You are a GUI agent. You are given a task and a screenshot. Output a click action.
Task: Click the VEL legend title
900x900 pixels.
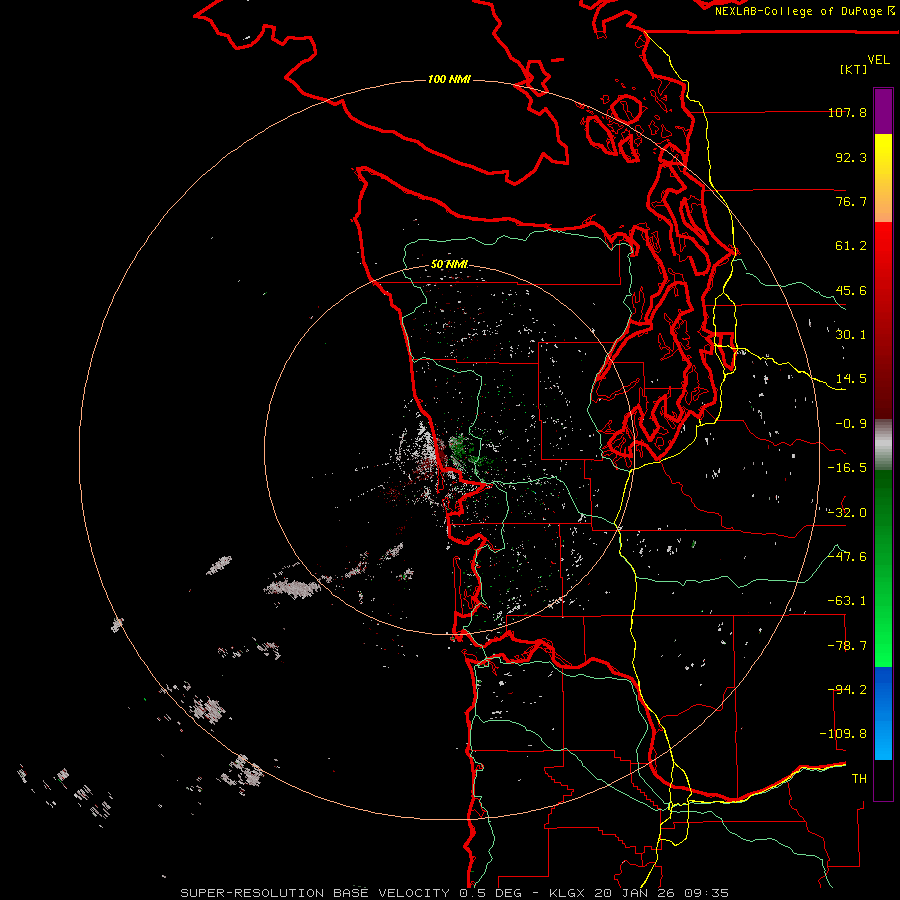[x=878, y=60]
